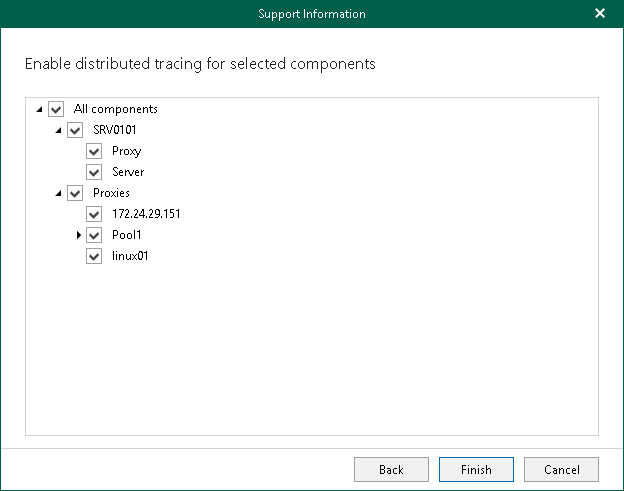Collapse the All components tree node
Screen dimensions: 624x491
(x=39, y=109)
